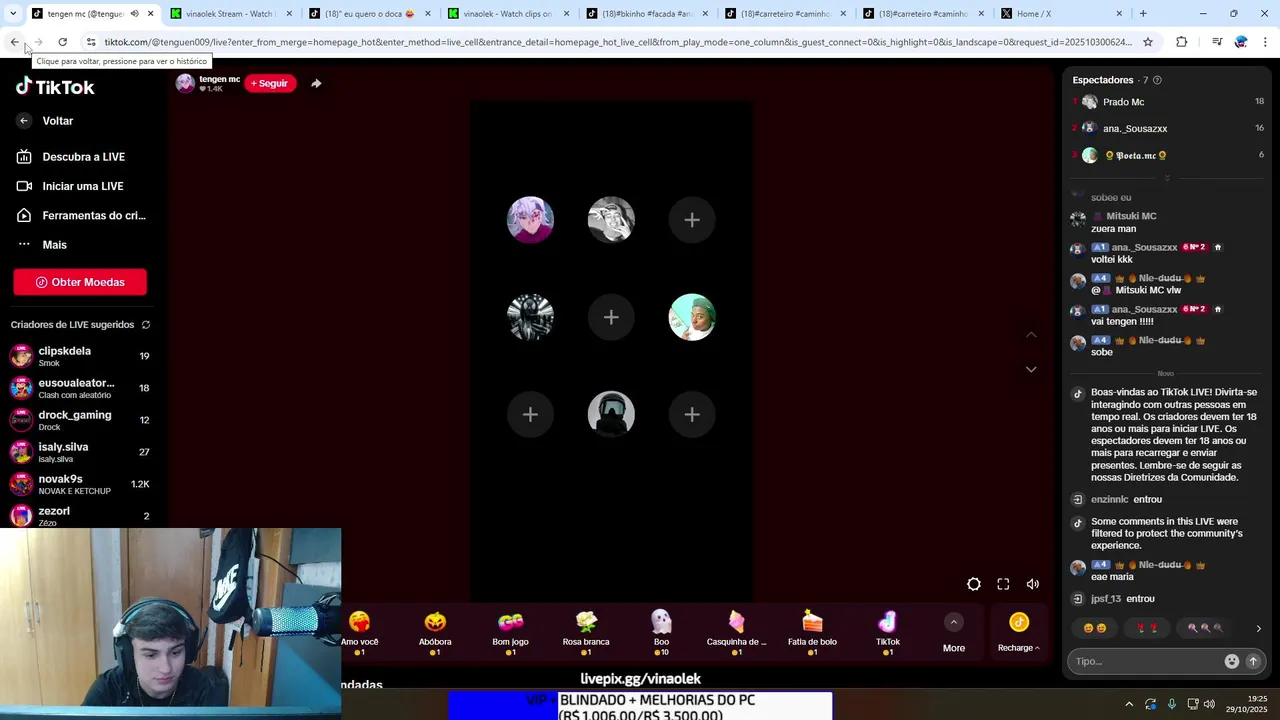Viewport: 1280px width, 720px height.
Task: Send the chat message arrow
Action: 1253,661
